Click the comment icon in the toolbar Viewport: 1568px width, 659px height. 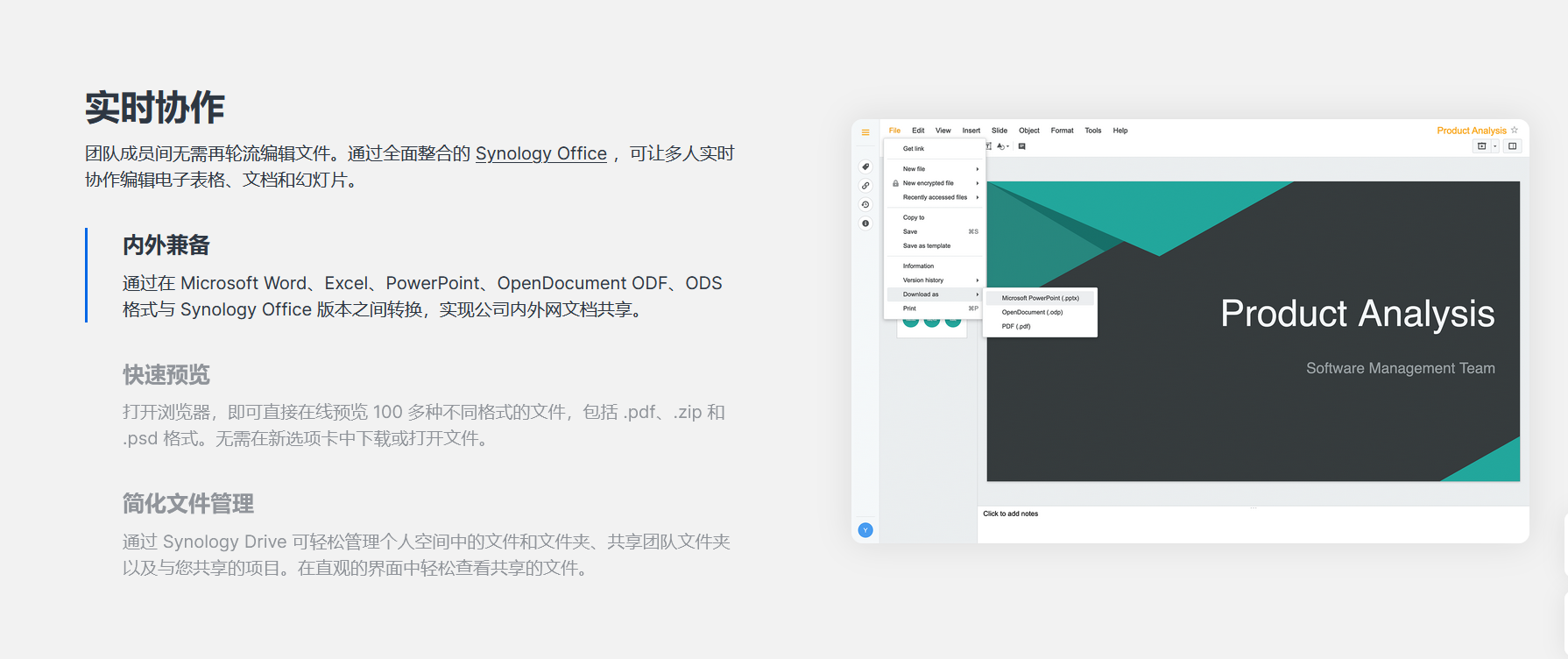pyautogui.click(x=1022, y=146)
